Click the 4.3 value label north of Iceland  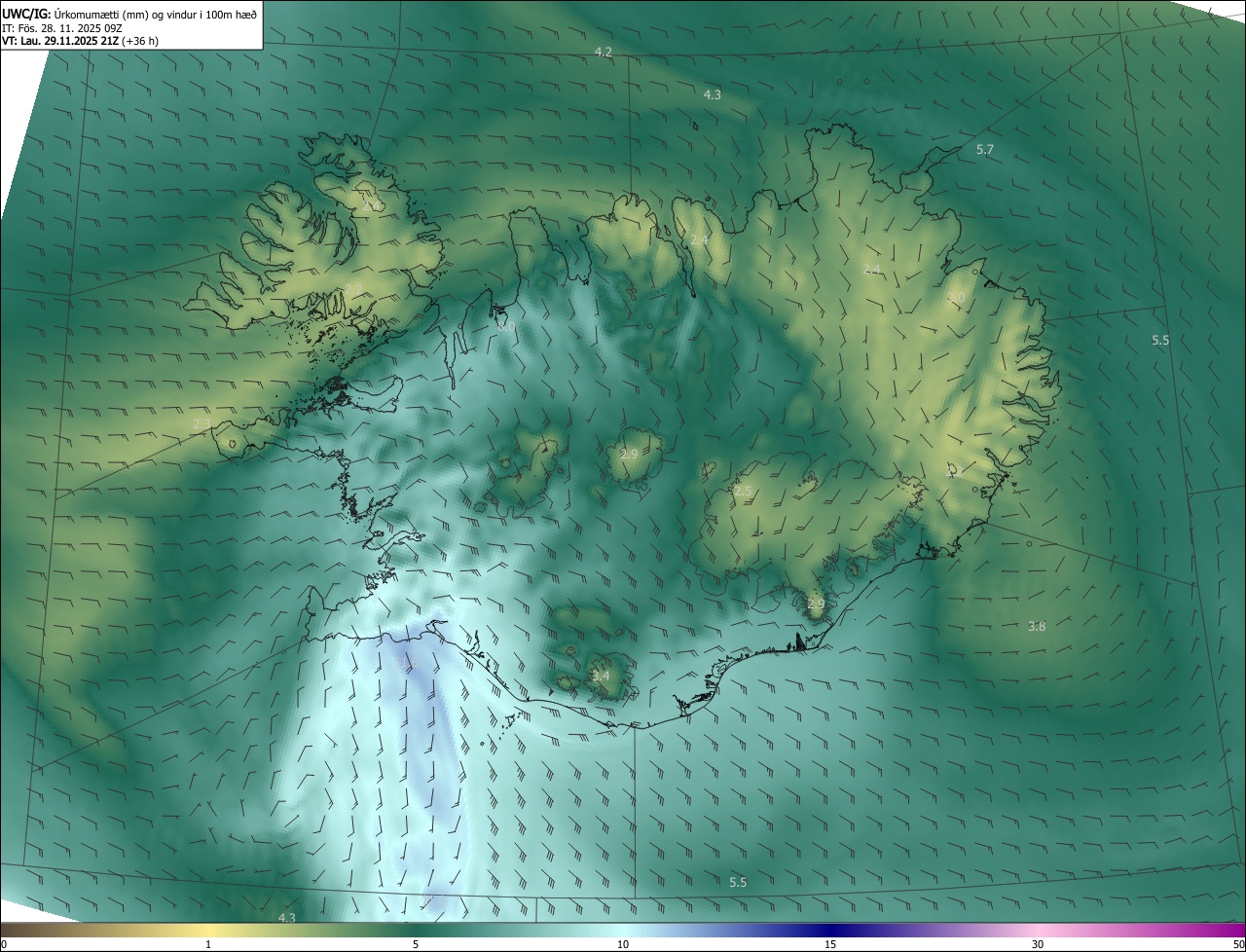click(713, 95)
